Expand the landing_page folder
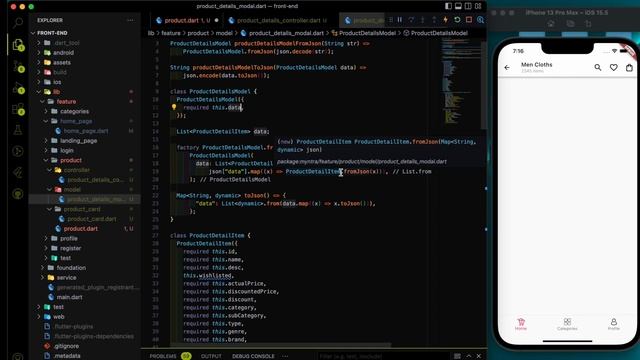The width and height of the screenshot is (640, 360). pyautogui.click(x=78, y=141)
